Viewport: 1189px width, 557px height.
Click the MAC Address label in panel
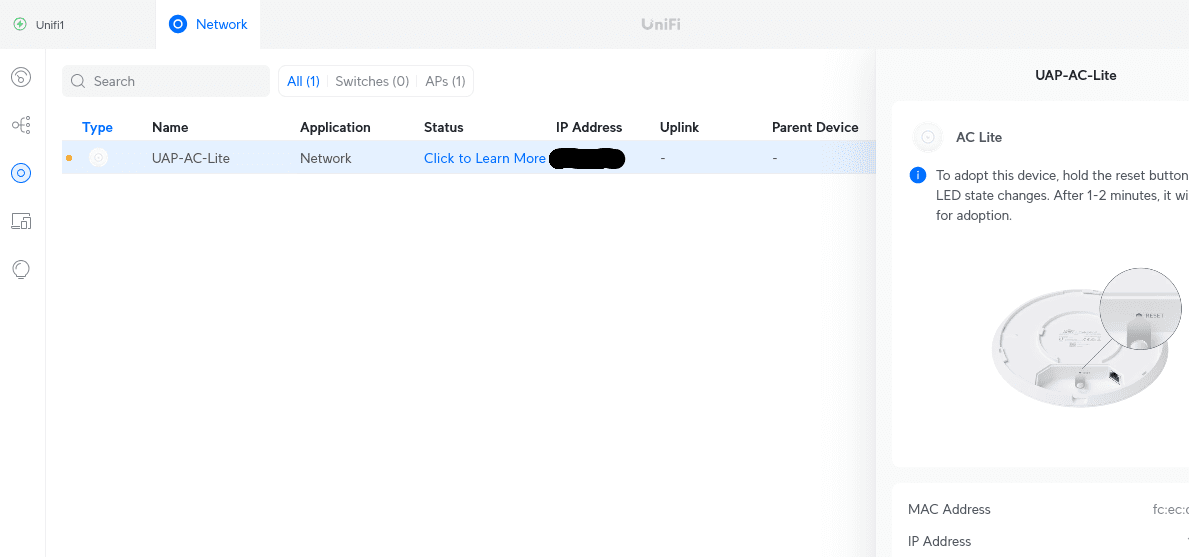pos(949,509)
